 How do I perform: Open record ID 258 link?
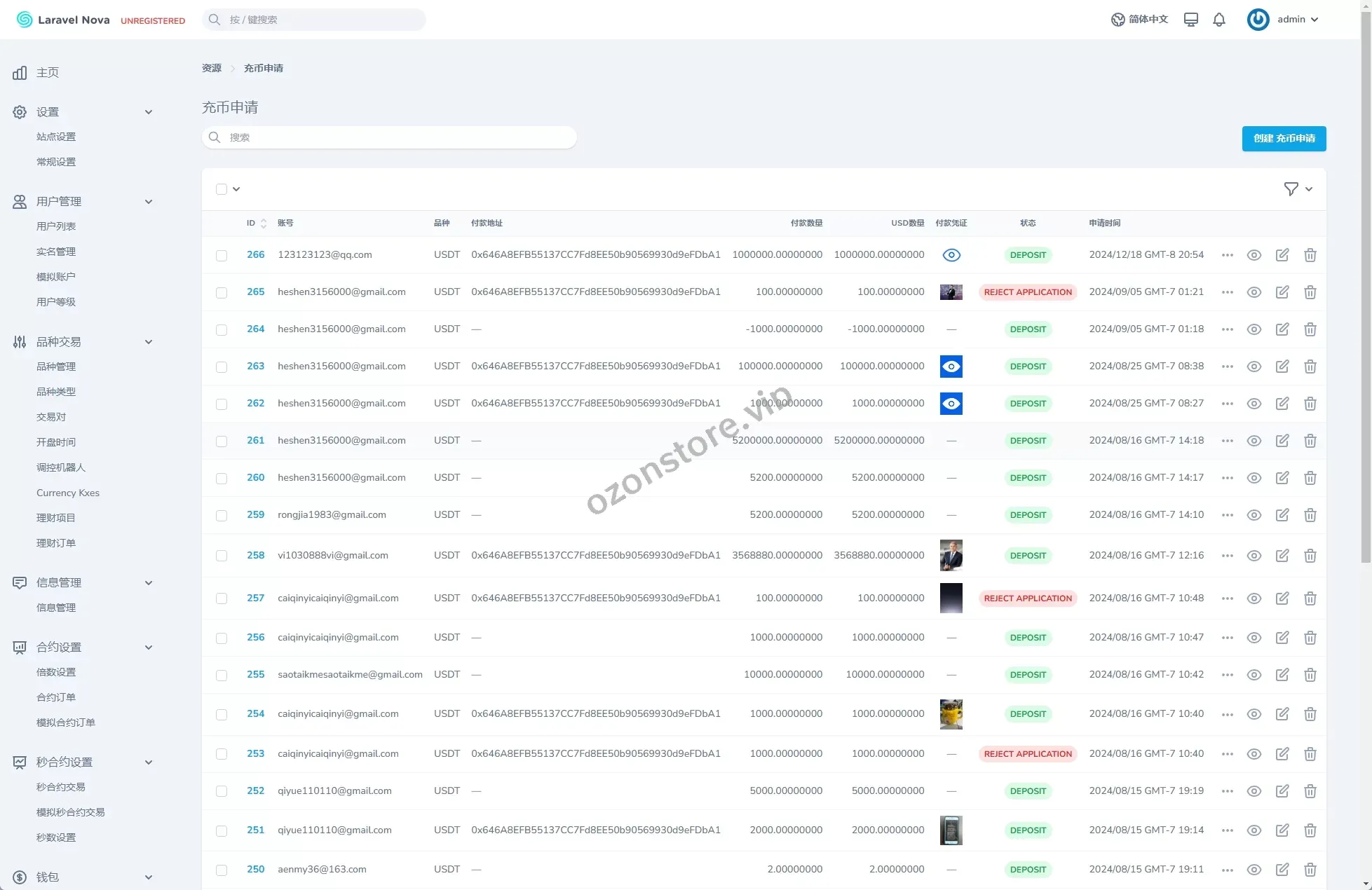(255, 555)
